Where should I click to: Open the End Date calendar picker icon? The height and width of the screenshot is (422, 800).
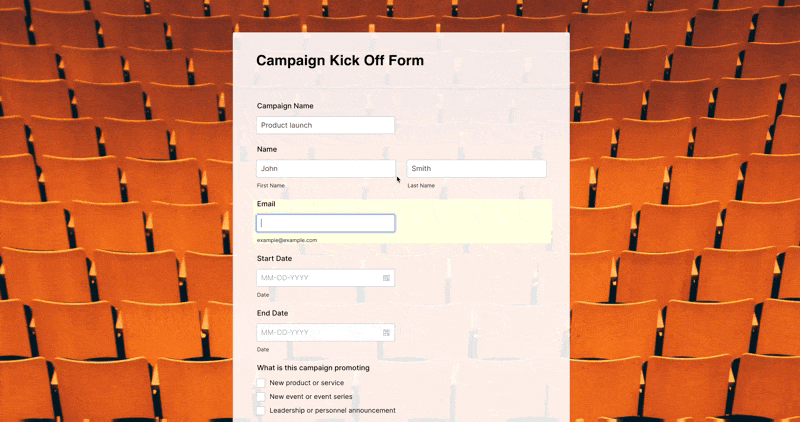[x=386, y=332]
